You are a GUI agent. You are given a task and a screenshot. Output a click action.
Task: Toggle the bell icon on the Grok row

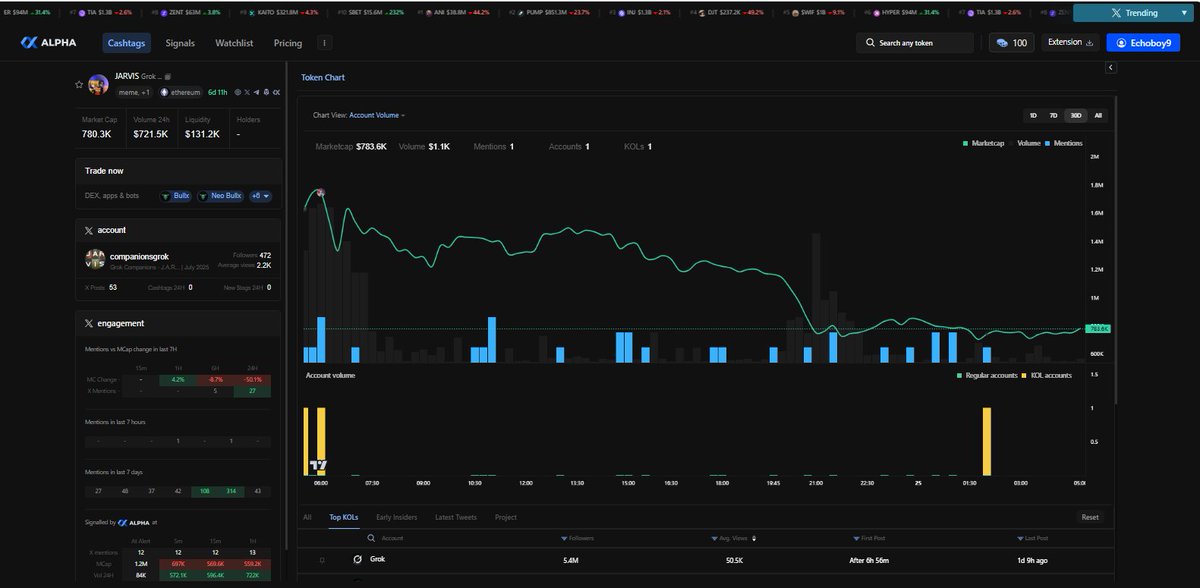tap(322, 560)
